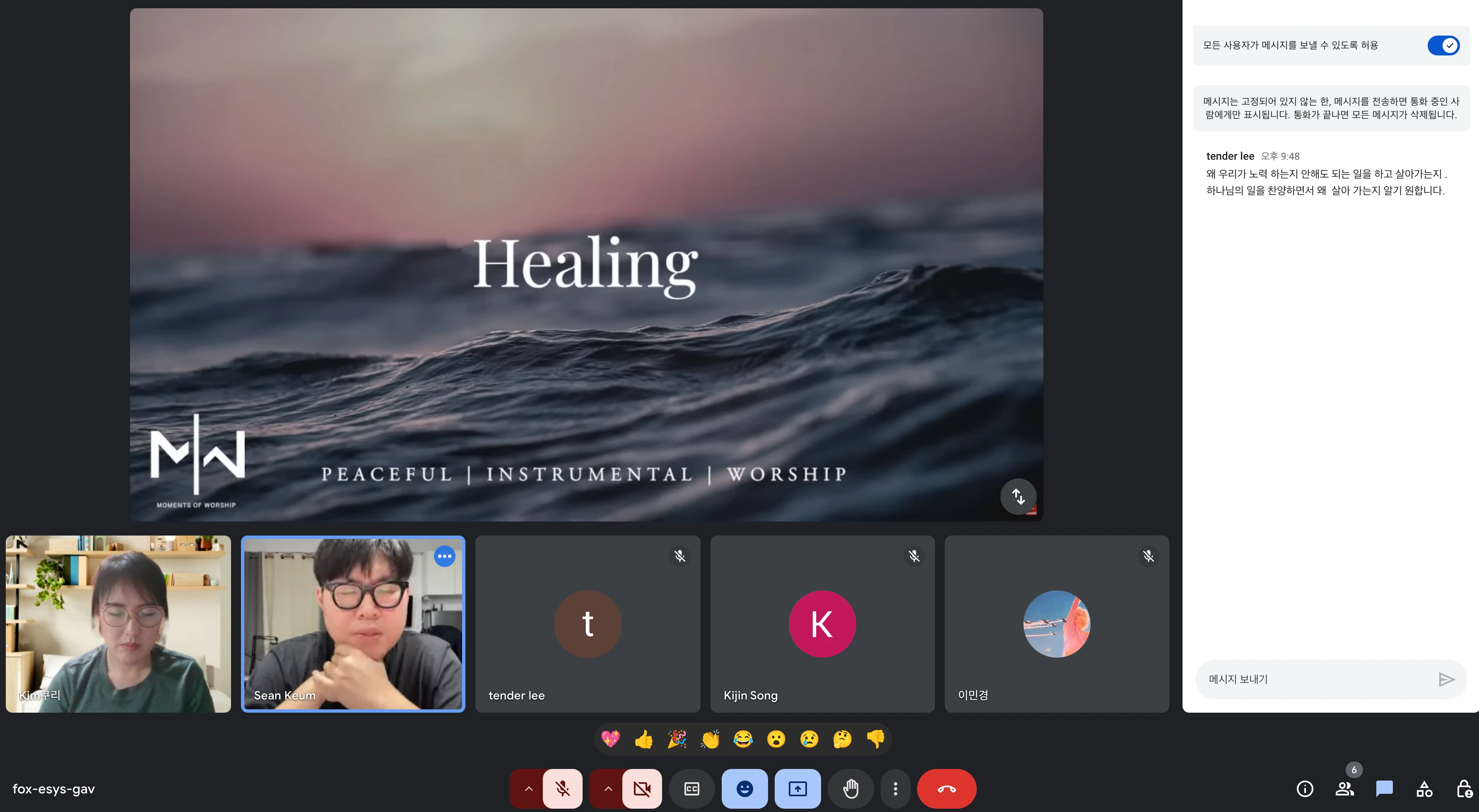Send the chat message arrow
The image size is (1479, 812).
[1447, 680]
